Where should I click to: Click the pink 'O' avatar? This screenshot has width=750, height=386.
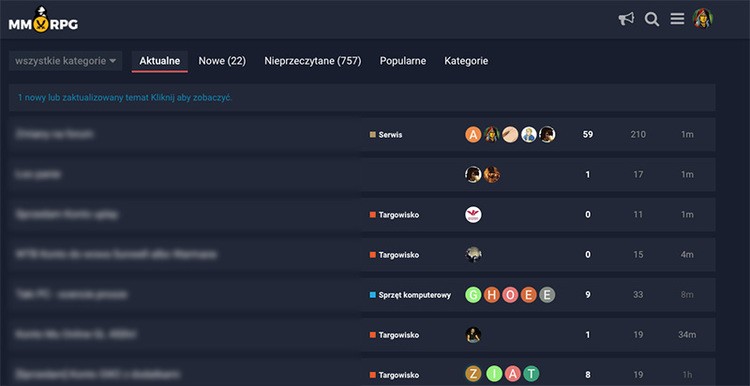pyautogui.click(x=510, y=295)
